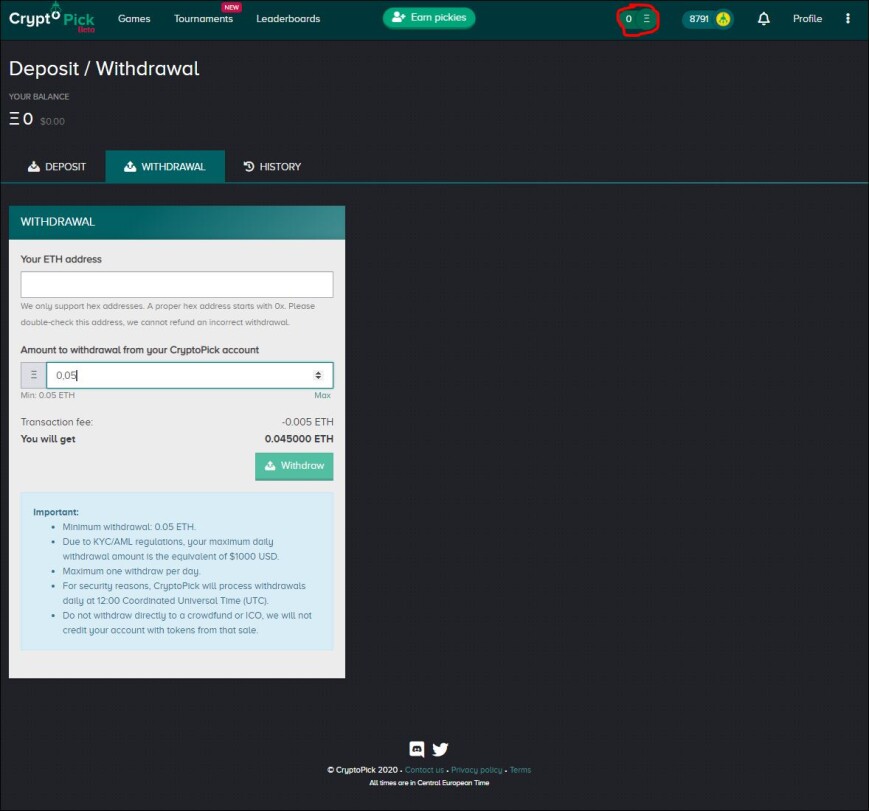Open the CryptoPick logo home link

coord(52,18)
